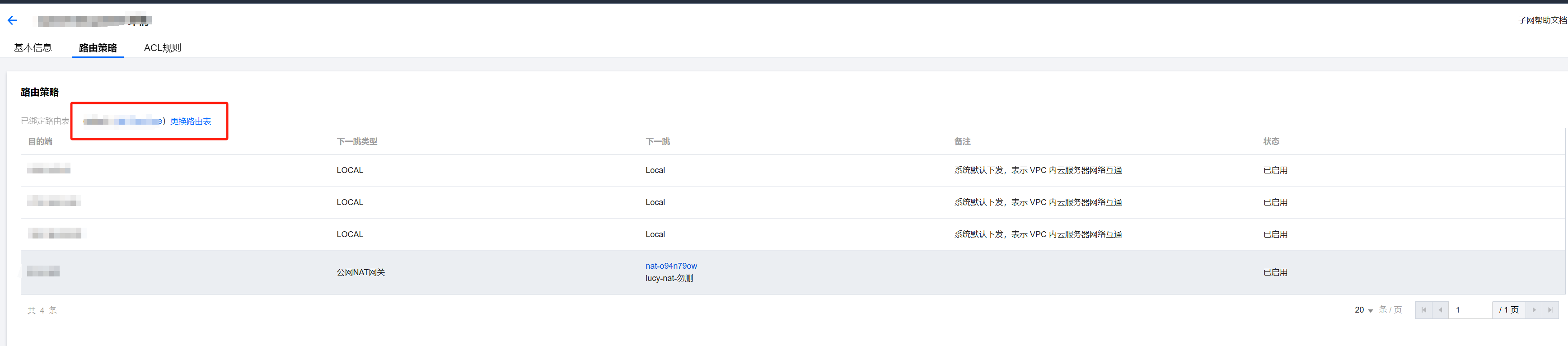This screenshot has width=1568, height=346.
Task: Select the 公网NAT网关 cell
Action: tap(360, 272)
